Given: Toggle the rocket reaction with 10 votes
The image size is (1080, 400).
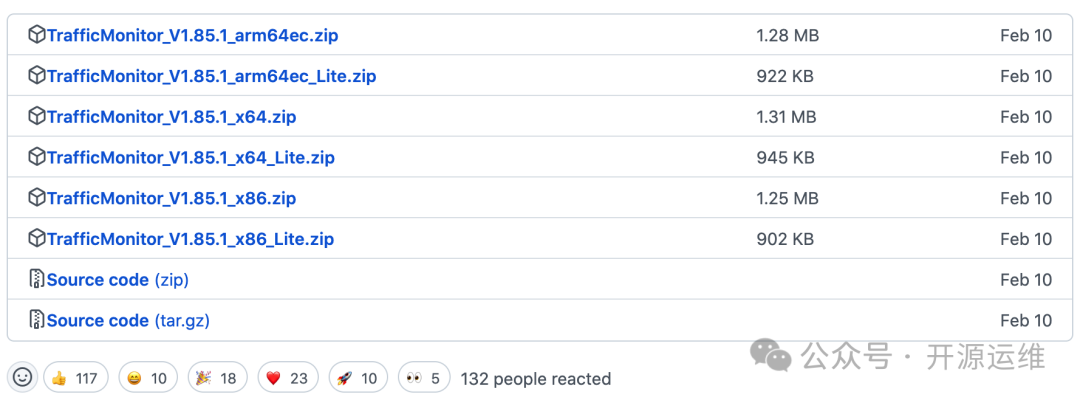Looking at the screenshot, I should [x=357, y=378].
